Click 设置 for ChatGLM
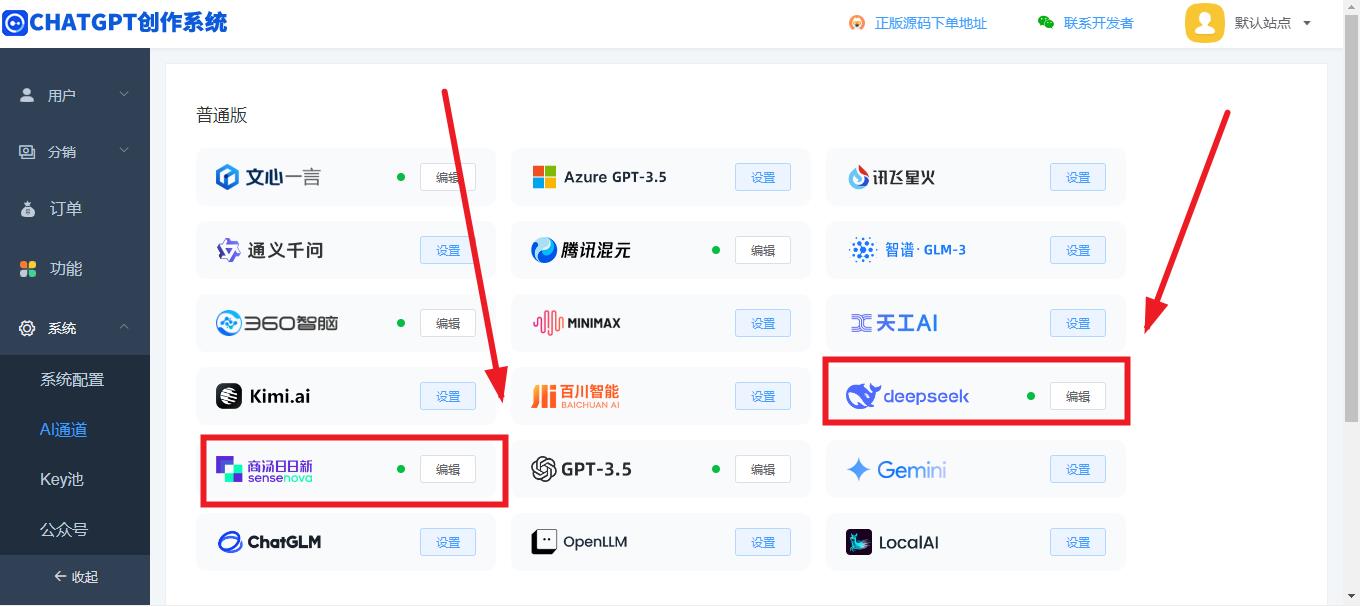Viewport: 1360px width, 607px height. click(x=448, y=542)
